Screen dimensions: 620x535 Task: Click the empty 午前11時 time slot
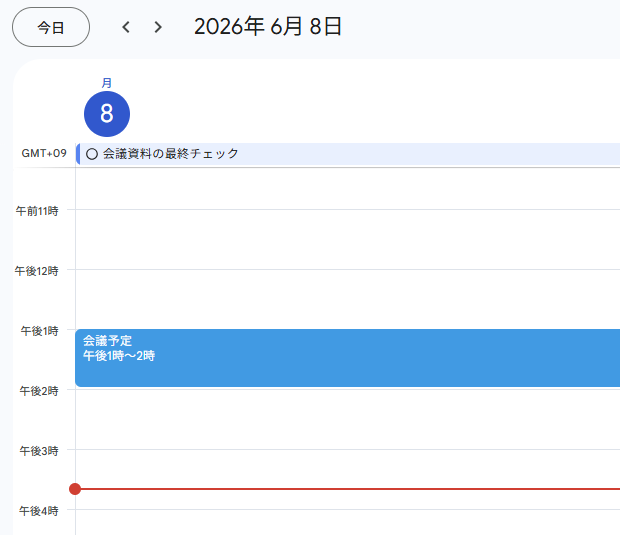[348, 240]
